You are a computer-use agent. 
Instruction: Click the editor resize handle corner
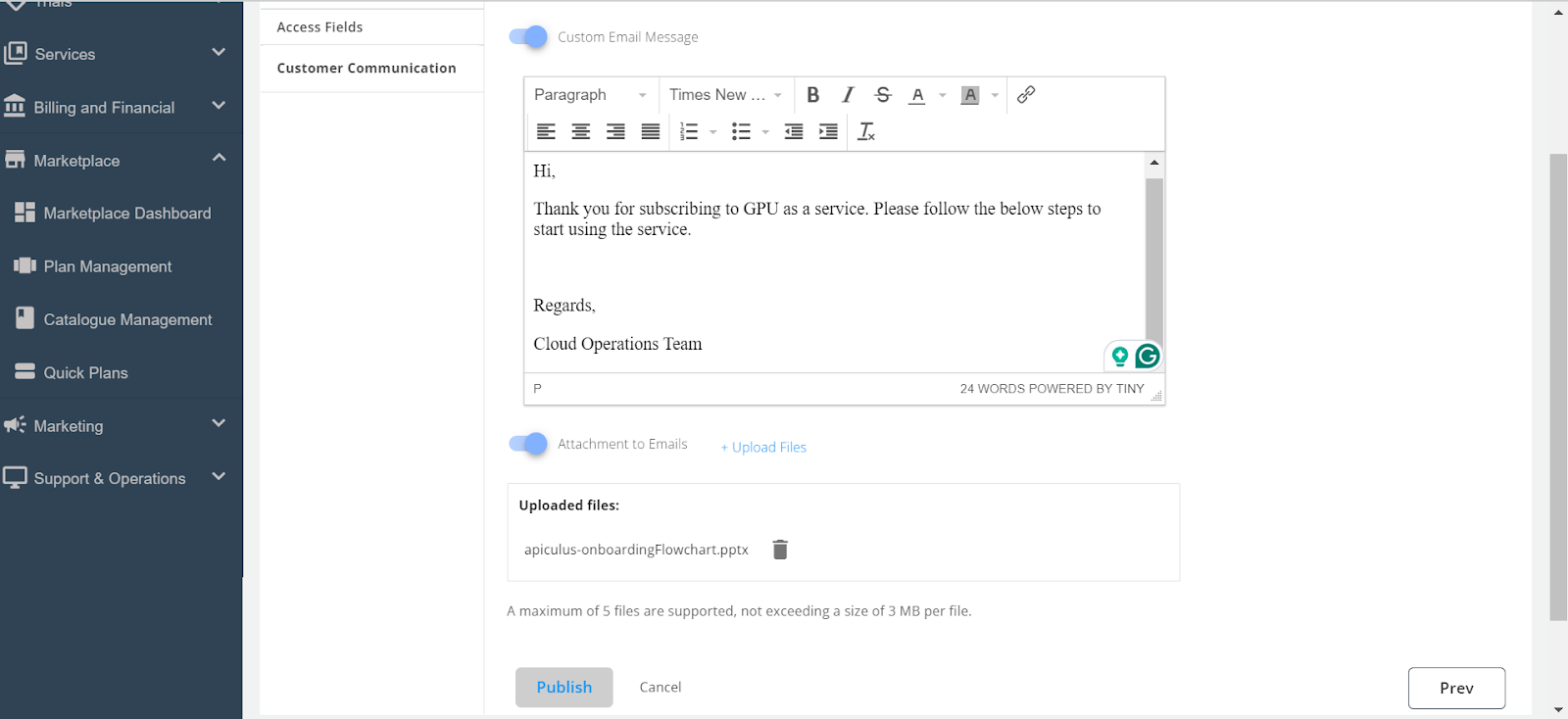[1156, 396]
